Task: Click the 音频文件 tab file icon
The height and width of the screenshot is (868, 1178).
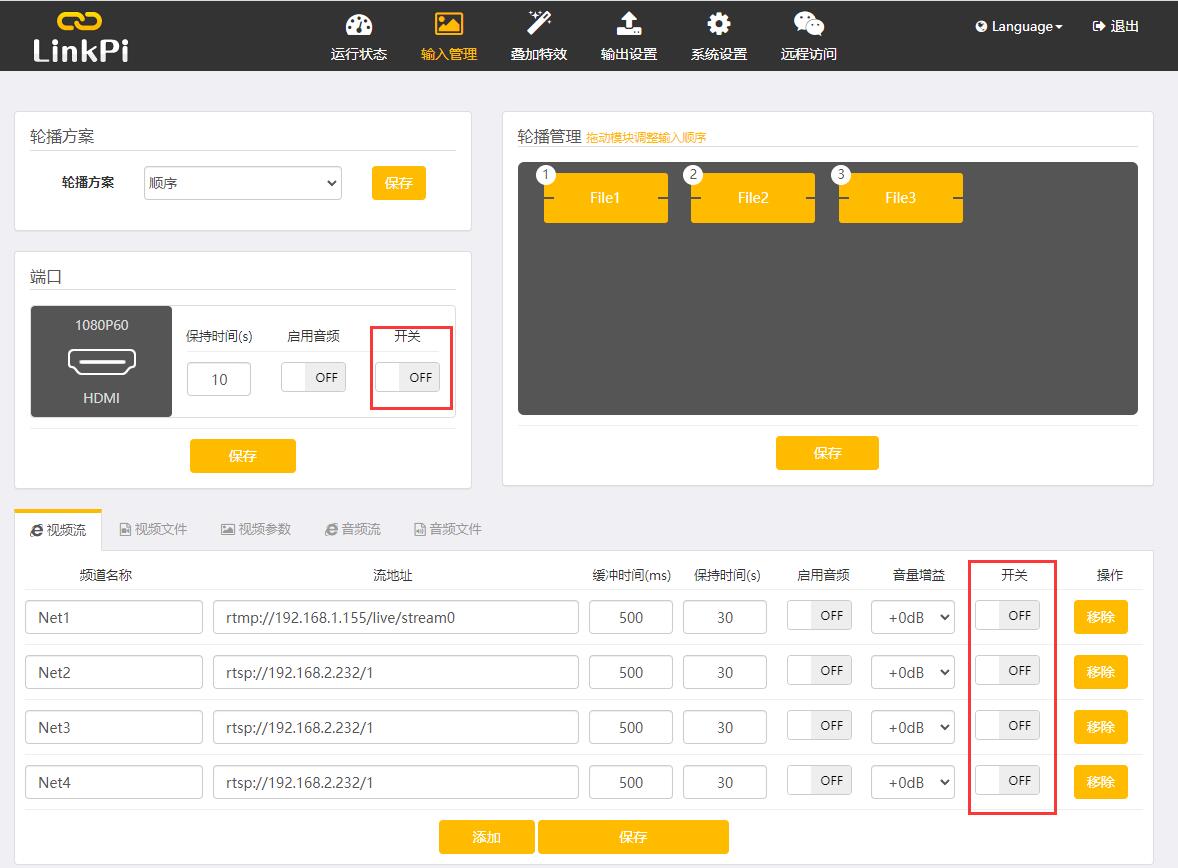Action: click(420, 530)
